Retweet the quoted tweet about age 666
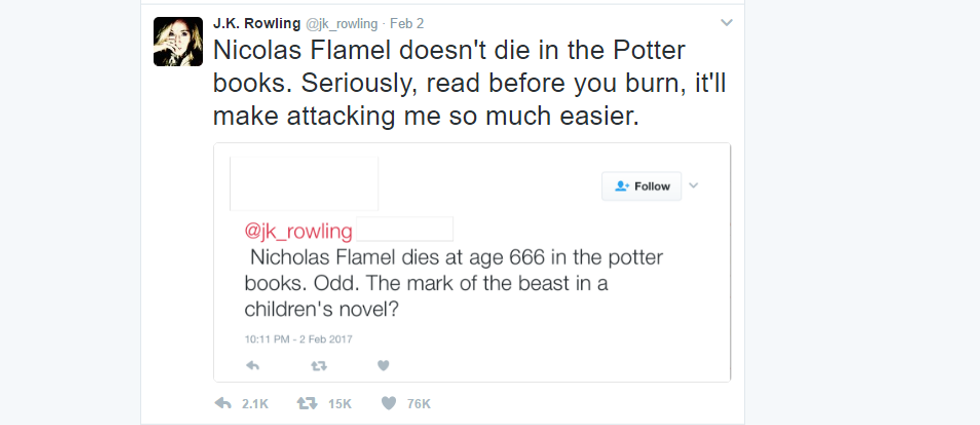 (x=318, y=365)
